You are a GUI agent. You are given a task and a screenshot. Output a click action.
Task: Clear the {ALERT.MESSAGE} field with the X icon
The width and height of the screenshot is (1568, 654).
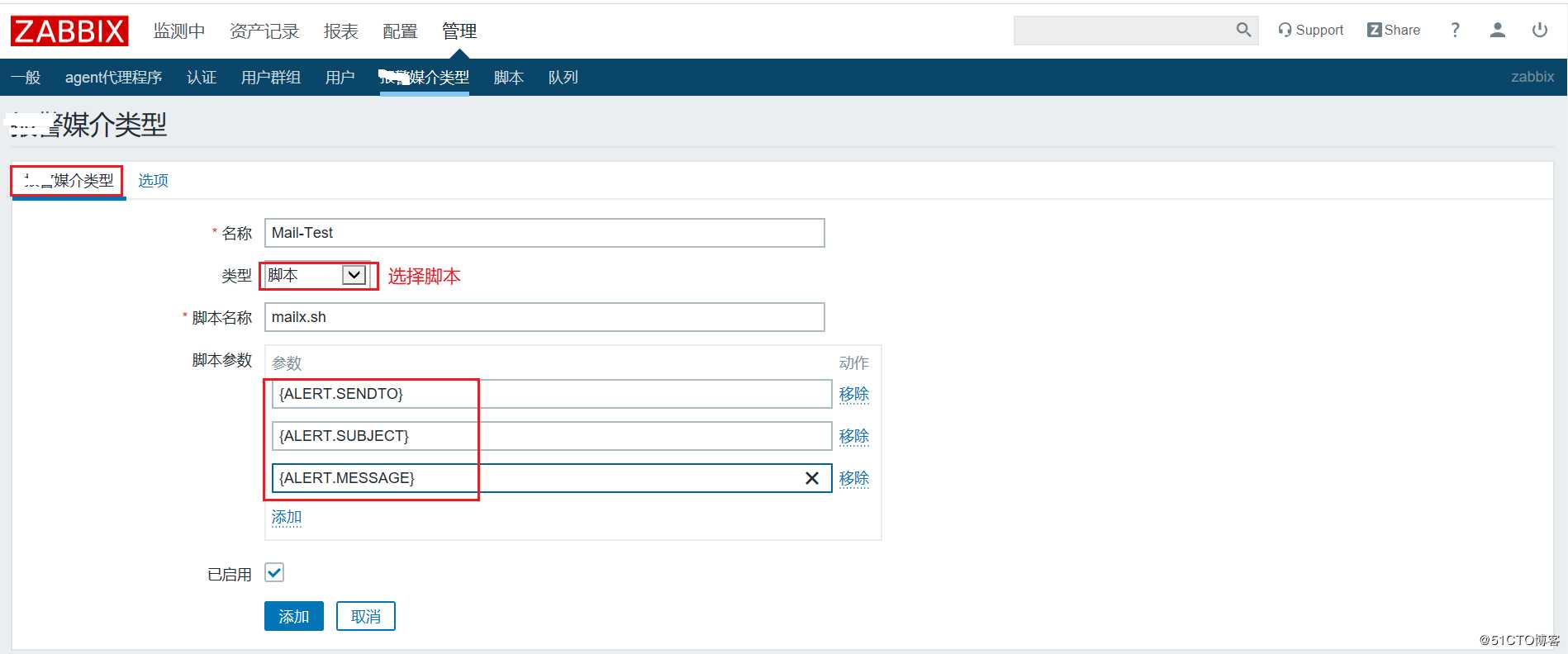(811, 478)
